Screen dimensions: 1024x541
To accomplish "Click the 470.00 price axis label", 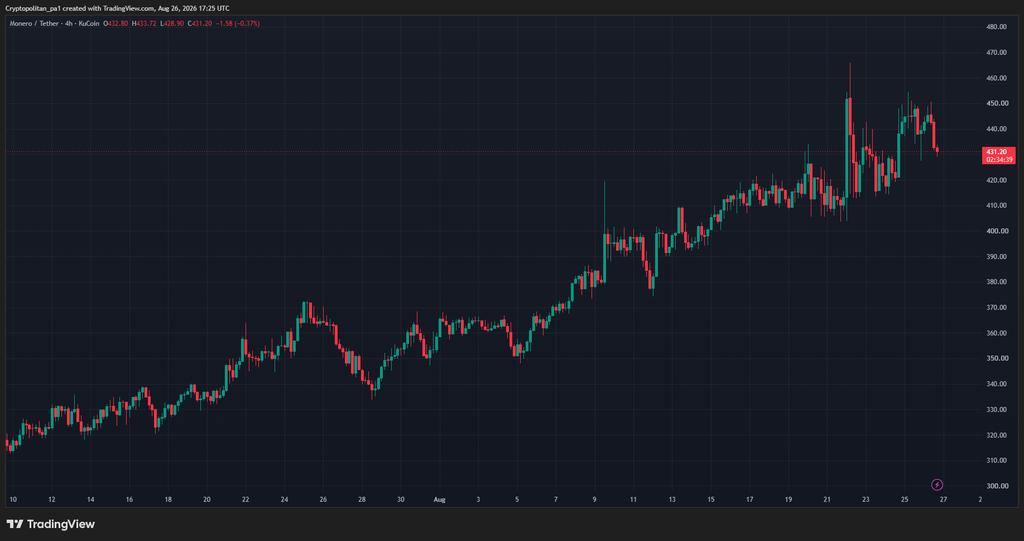I will click(x=997, y=52).
